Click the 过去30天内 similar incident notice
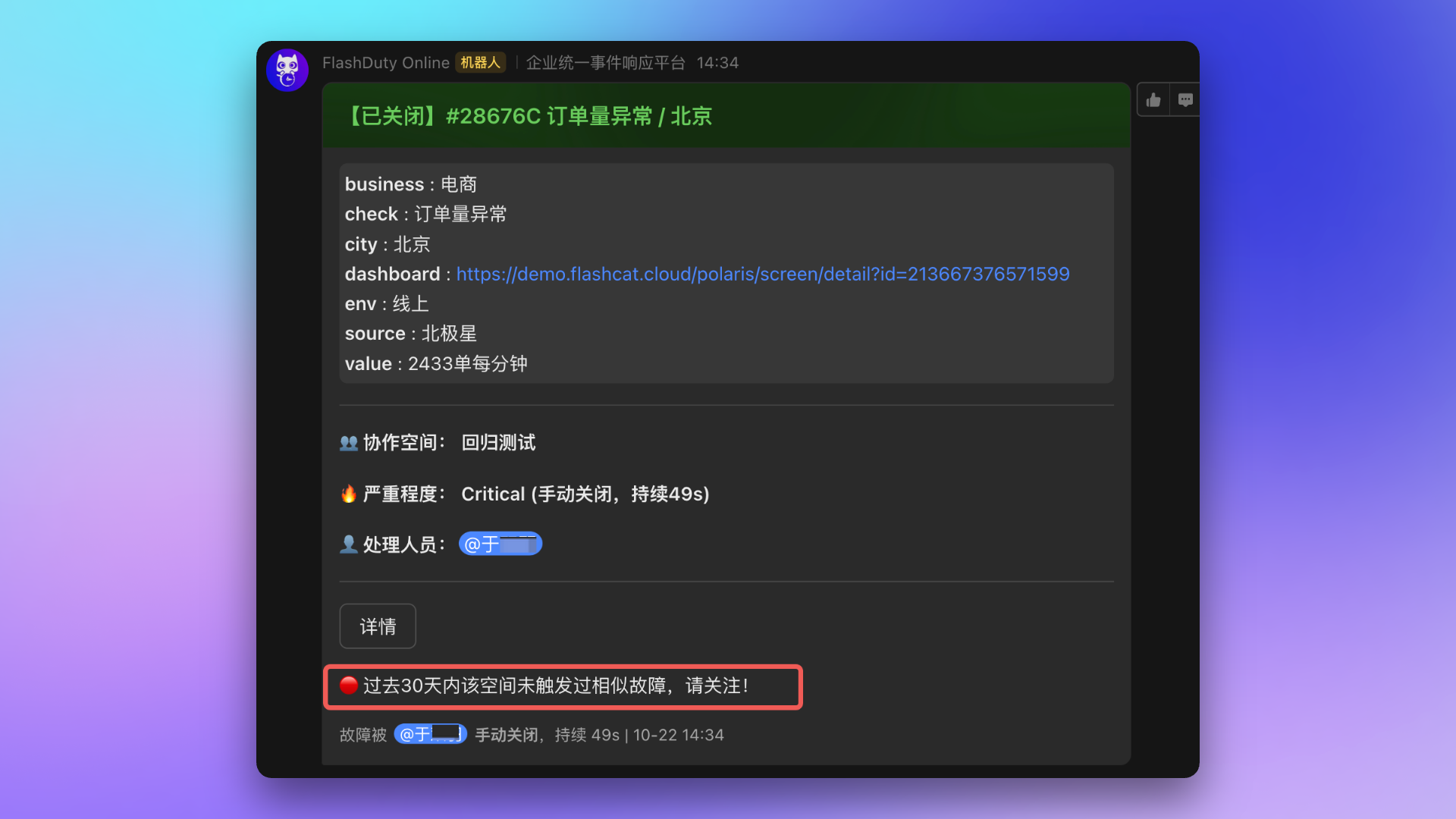This screenshot has height=819, width=1456. click(x=556, y=686)
